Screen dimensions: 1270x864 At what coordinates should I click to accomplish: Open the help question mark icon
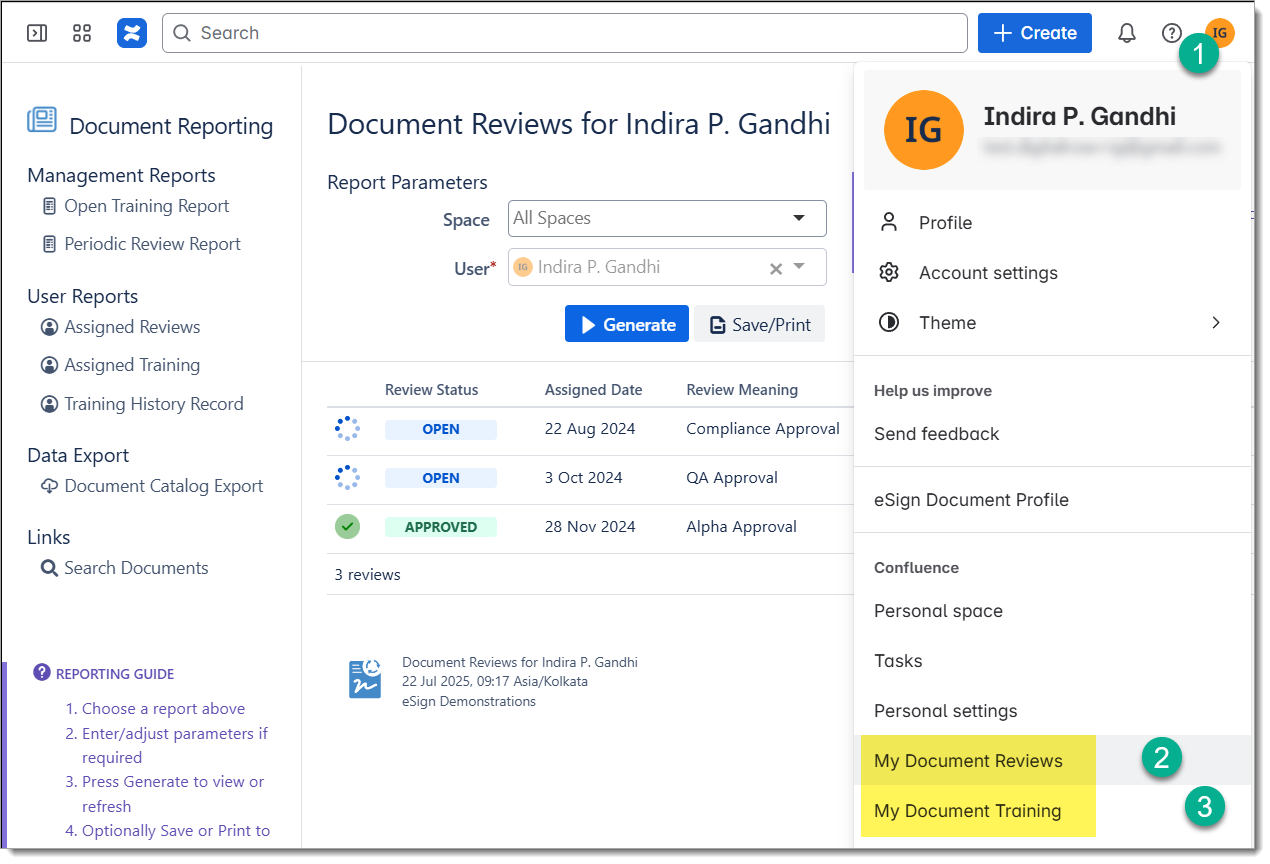(1172, 33)
